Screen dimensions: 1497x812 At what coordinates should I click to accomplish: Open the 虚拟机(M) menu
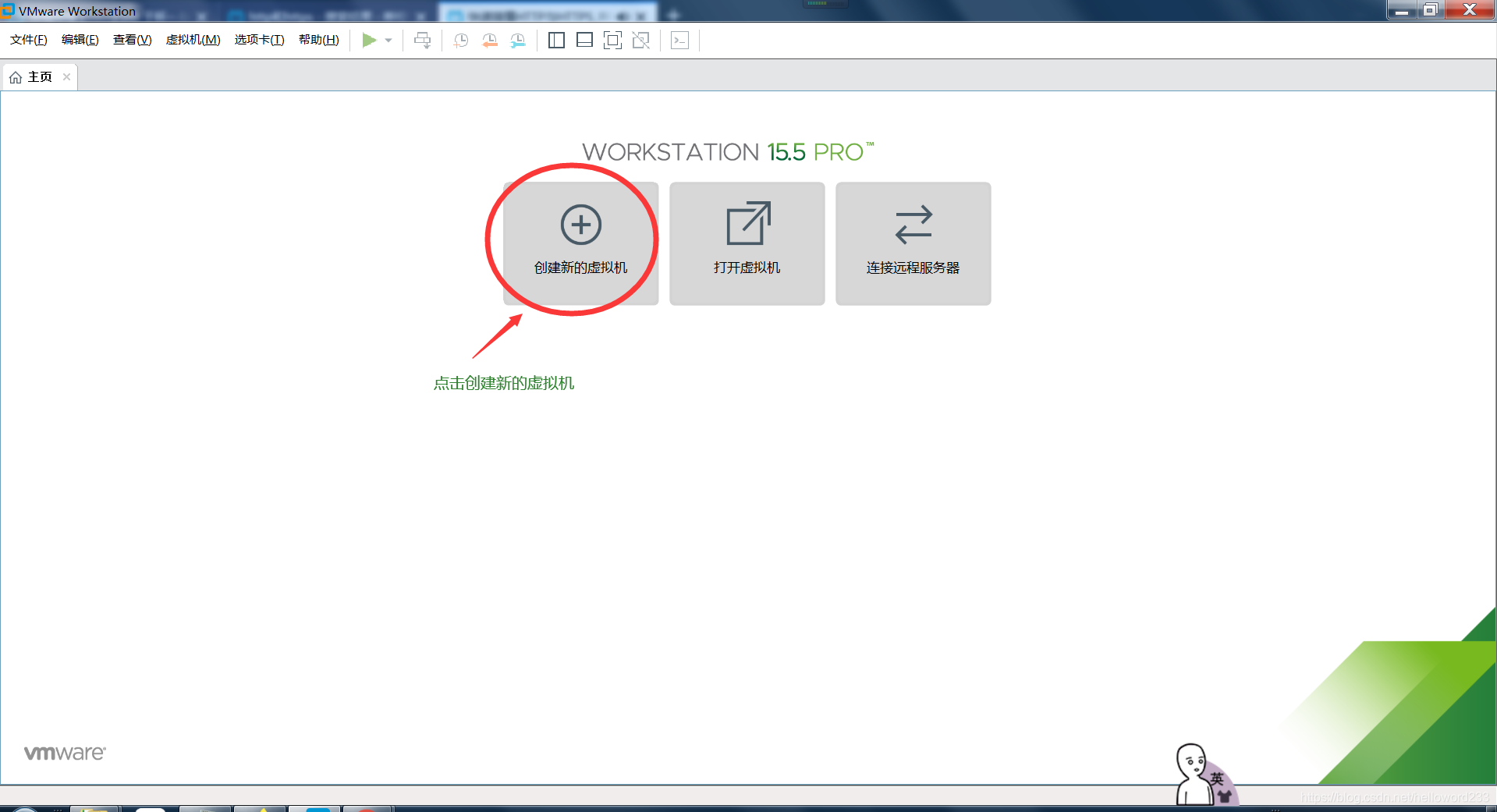click(193, 40)
